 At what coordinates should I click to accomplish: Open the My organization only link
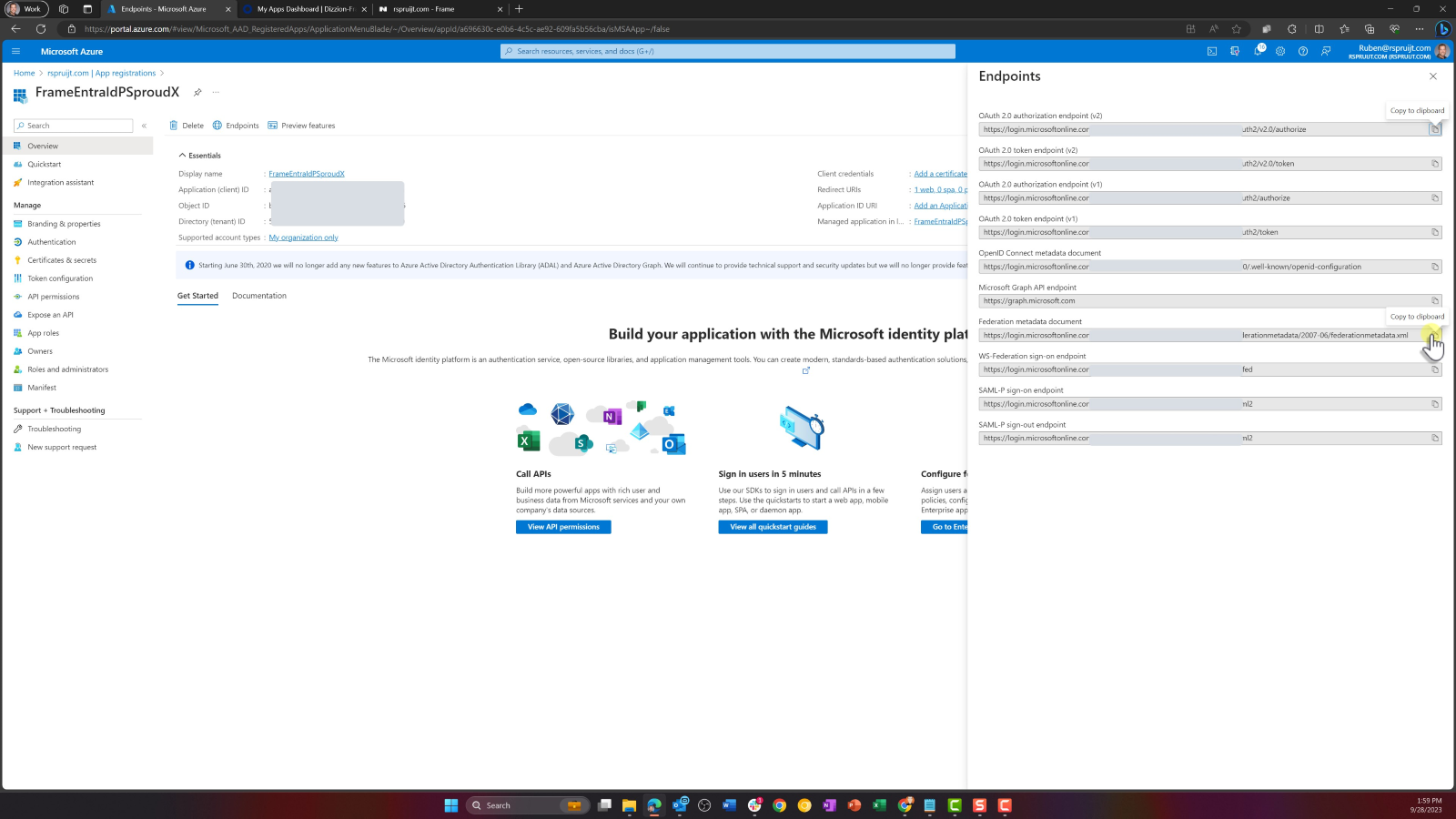pos(303,238)
